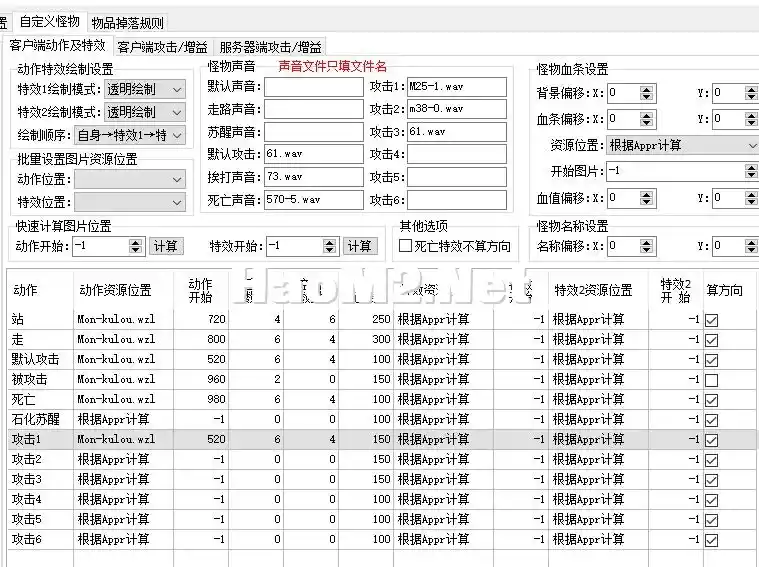
Task: Click the empty 攻击6 sound field
Action: point(457,200)
